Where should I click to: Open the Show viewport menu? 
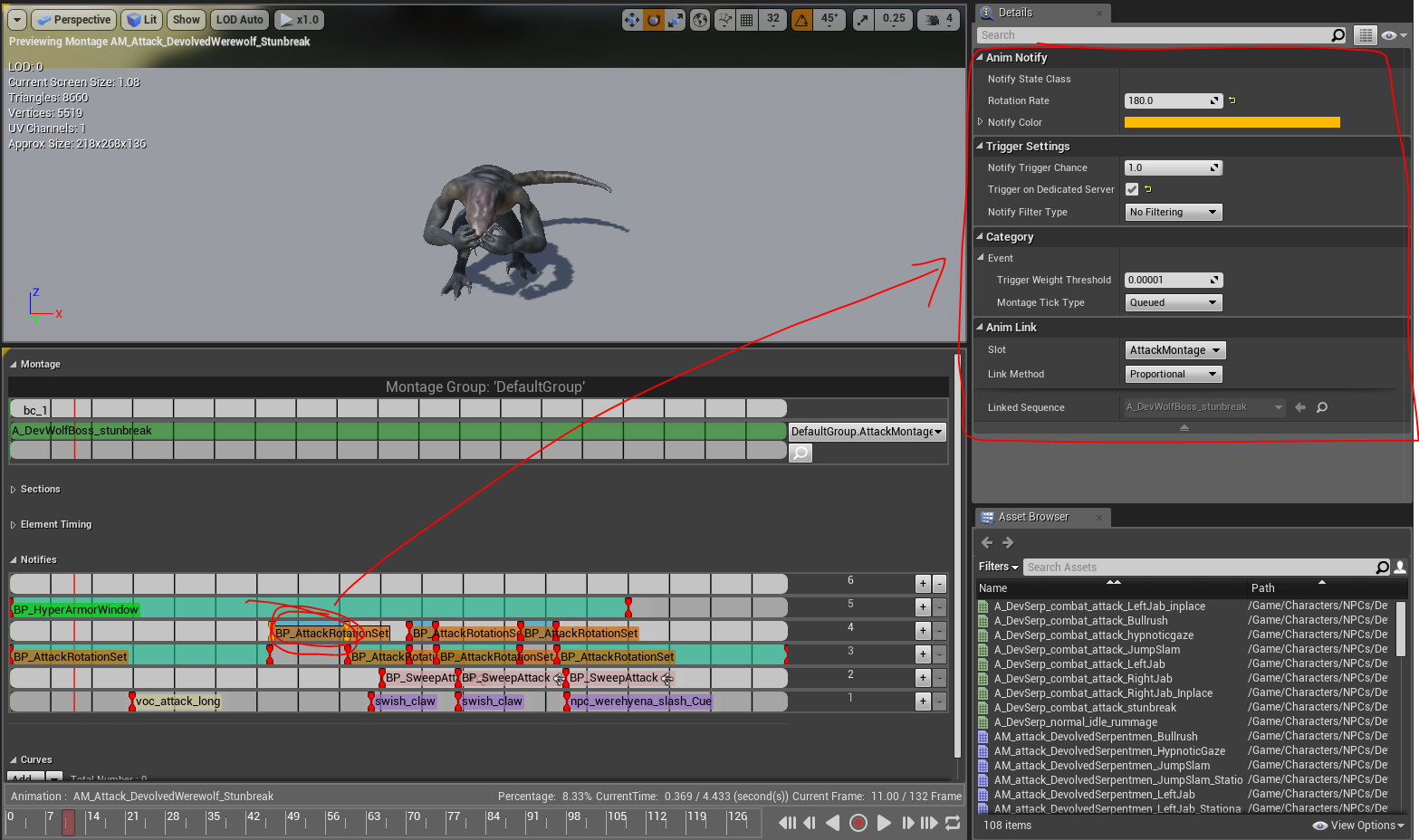[186, 20]
